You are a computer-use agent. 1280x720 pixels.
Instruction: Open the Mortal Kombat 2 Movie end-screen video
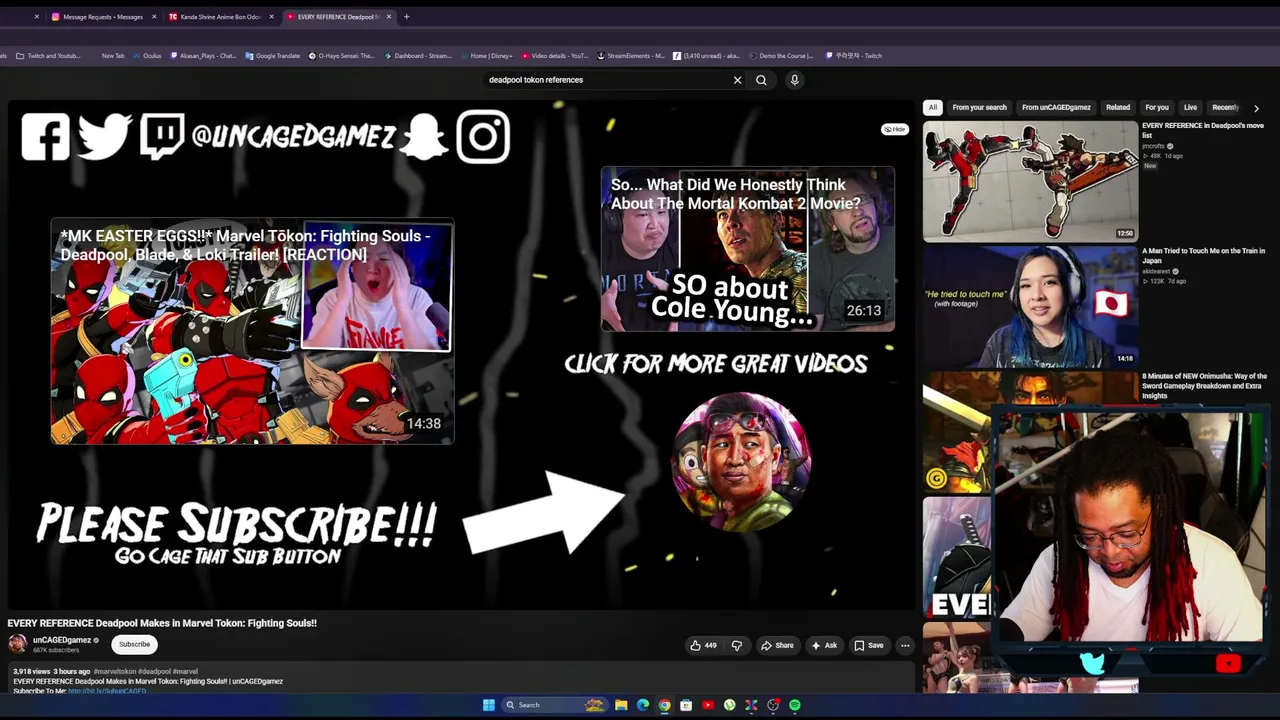(748, 249)
